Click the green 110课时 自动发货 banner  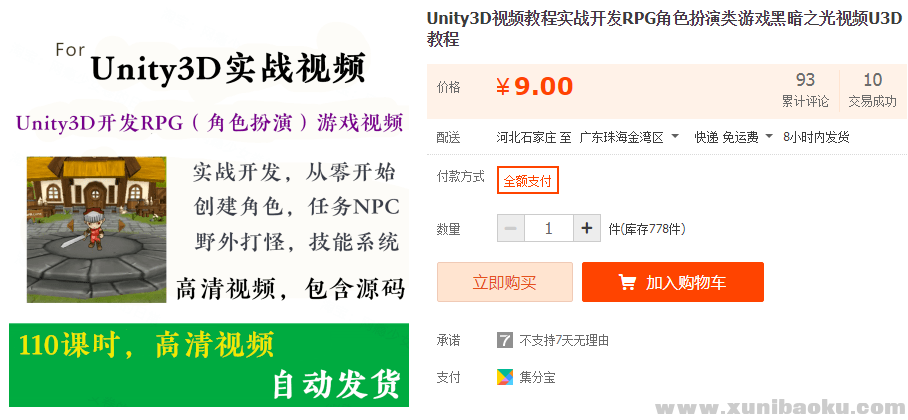(x=209, y=364)
